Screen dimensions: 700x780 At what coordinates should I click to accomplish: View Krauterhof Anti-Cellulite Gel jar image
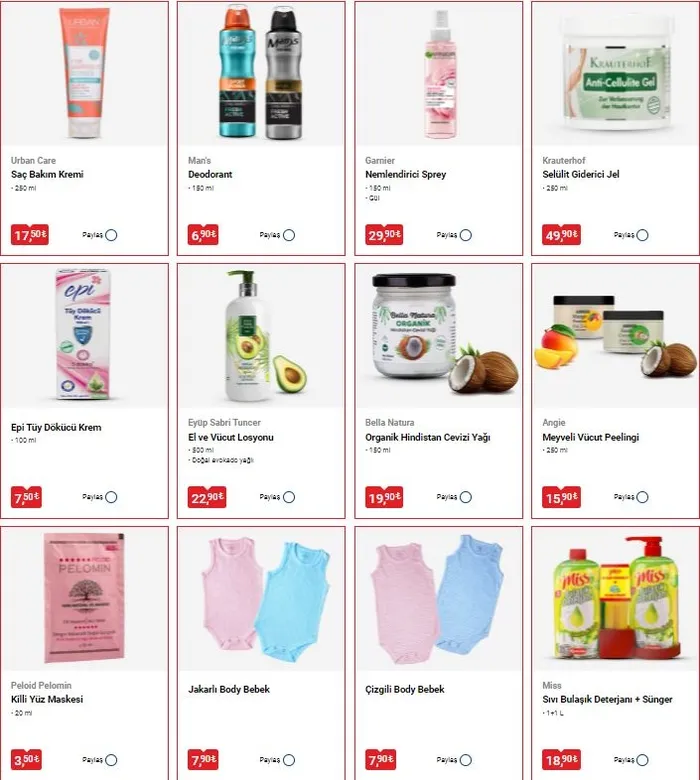(x=615, y=74)
